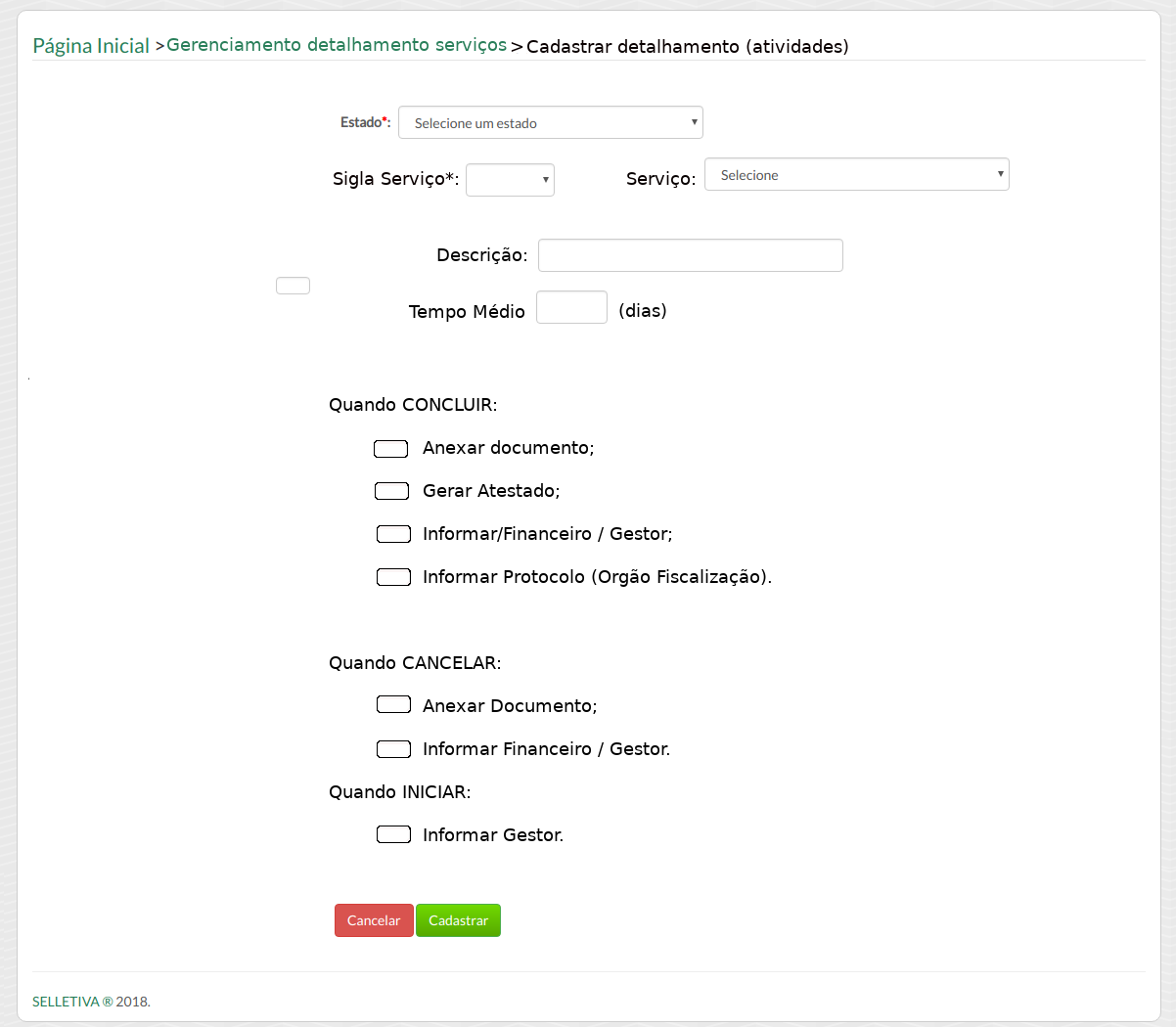
Task: Click the SELLETIVA footer link
Action: coord(66,1002)
